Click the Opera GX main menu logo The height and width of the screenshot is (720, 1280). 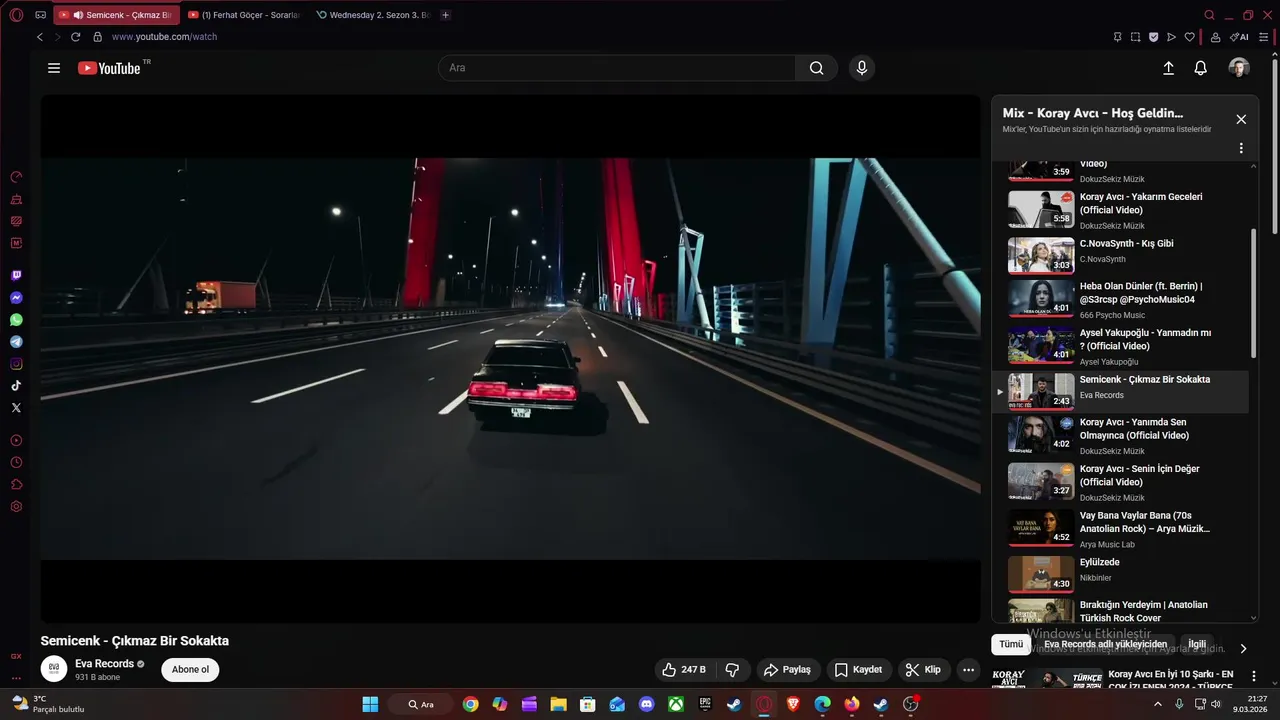(16, 15)
